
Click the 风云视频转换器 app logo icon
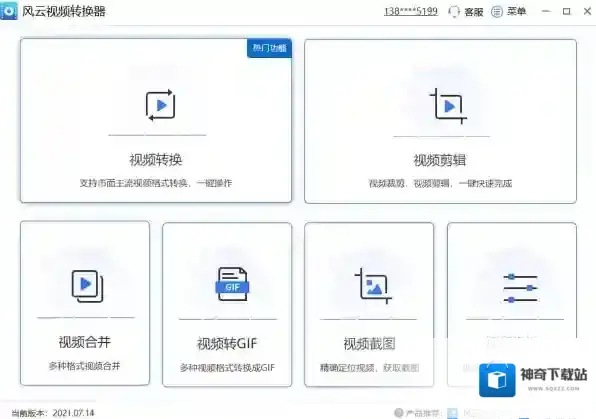tap(8, 11)
